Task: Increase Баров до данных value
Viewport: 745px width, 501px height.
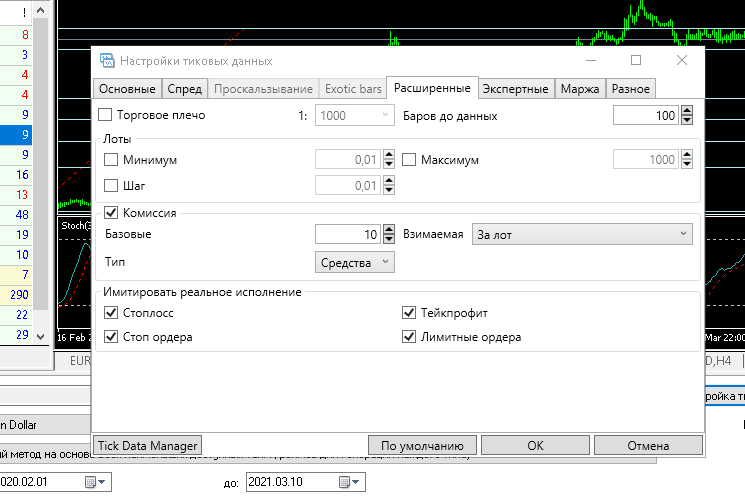Action: point(687,110)
